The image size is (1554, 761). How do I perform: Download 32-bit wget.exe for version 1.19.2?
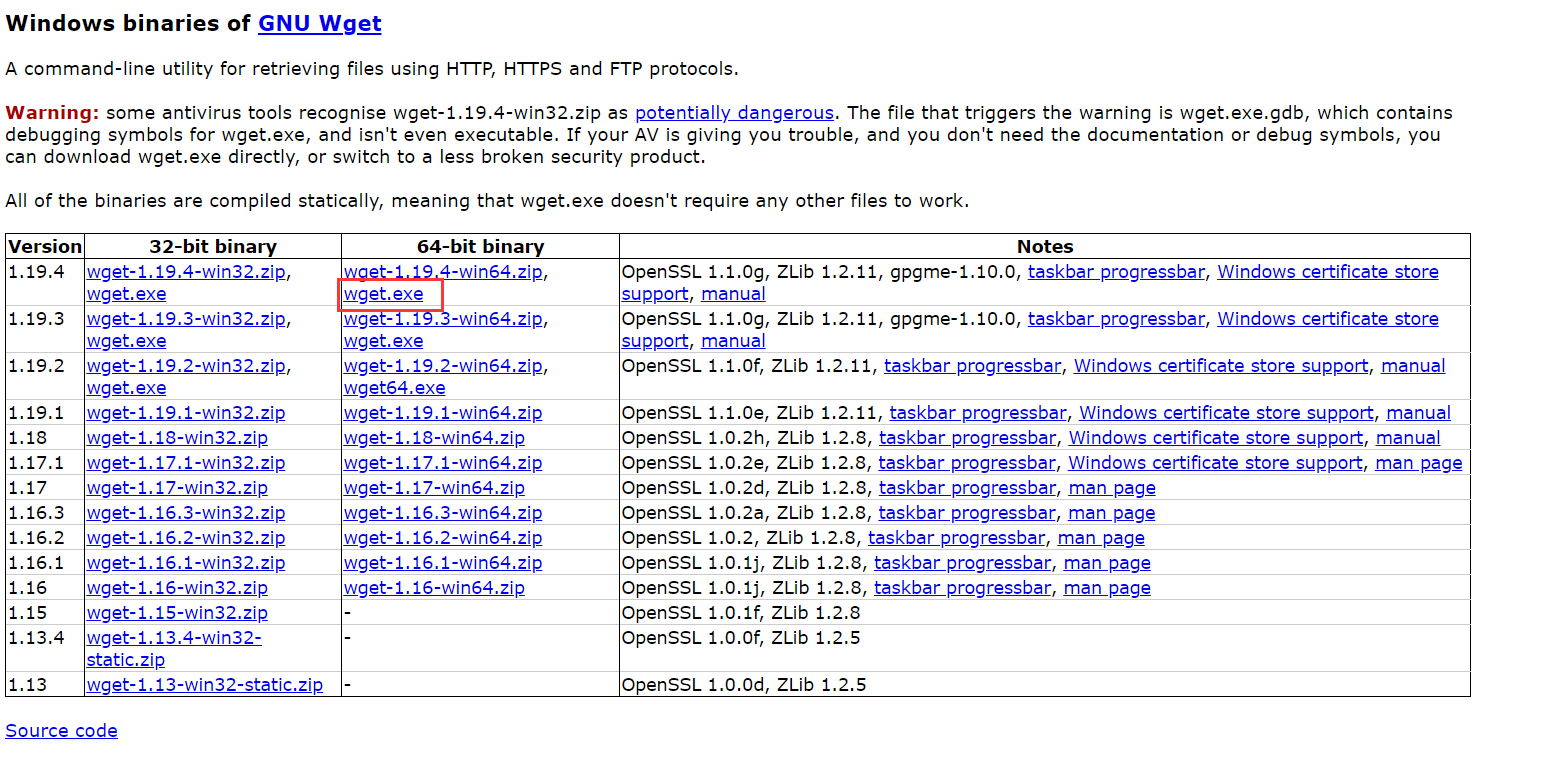tap(127, 388)
